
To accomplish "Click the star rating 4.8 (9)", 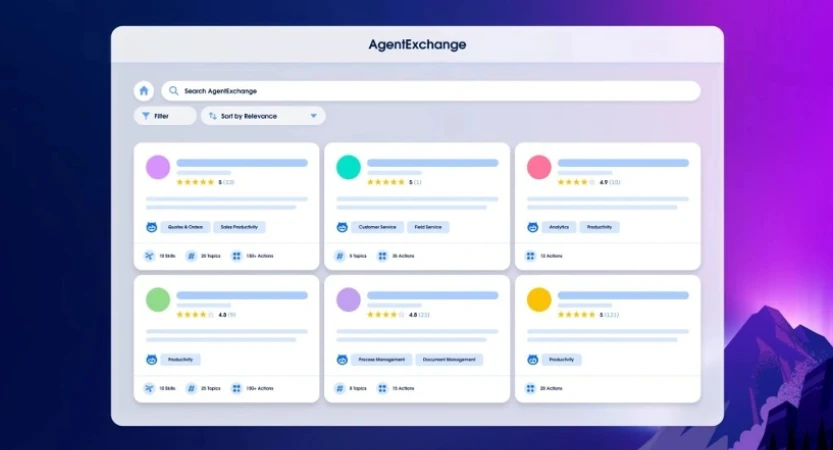I will coord(206,315).
